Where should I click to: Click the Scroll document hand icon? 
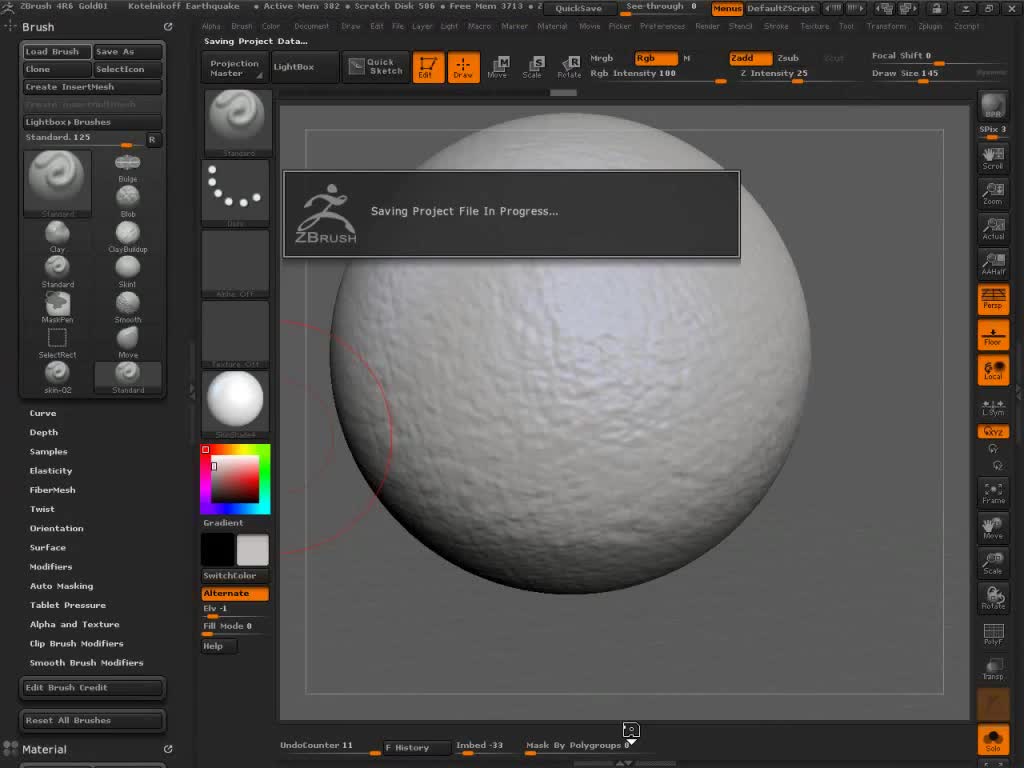(993, 157)
